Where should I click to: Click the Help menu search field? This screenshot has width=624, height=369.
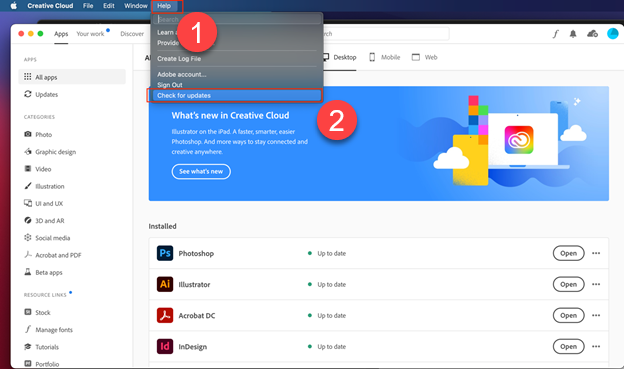point(237,19)
